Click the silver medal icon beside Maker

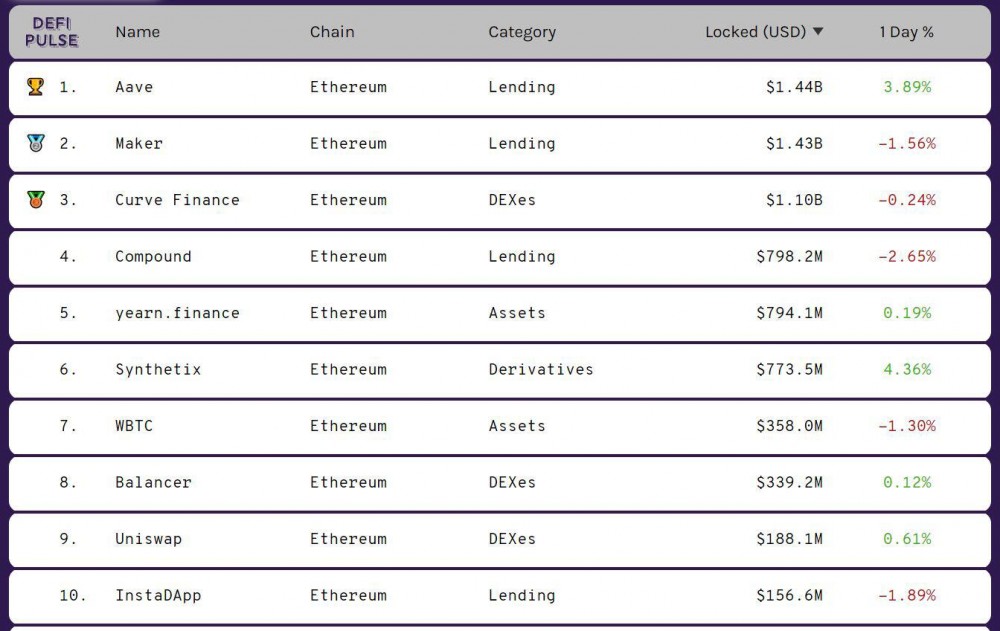[36, 143]
